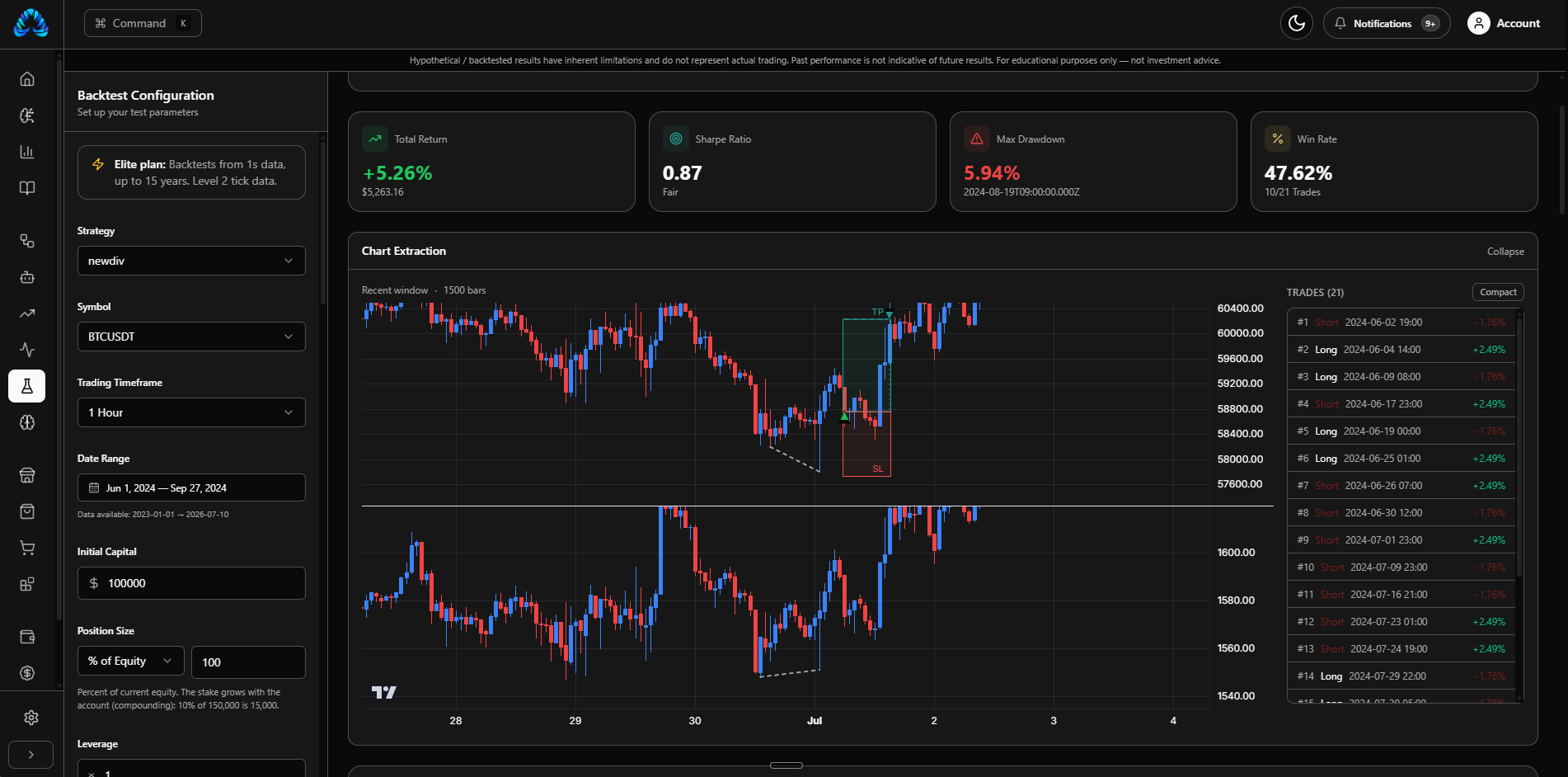
Task: Open the trending-up arrow sidebar icon
Action: (x=27, y=313)
